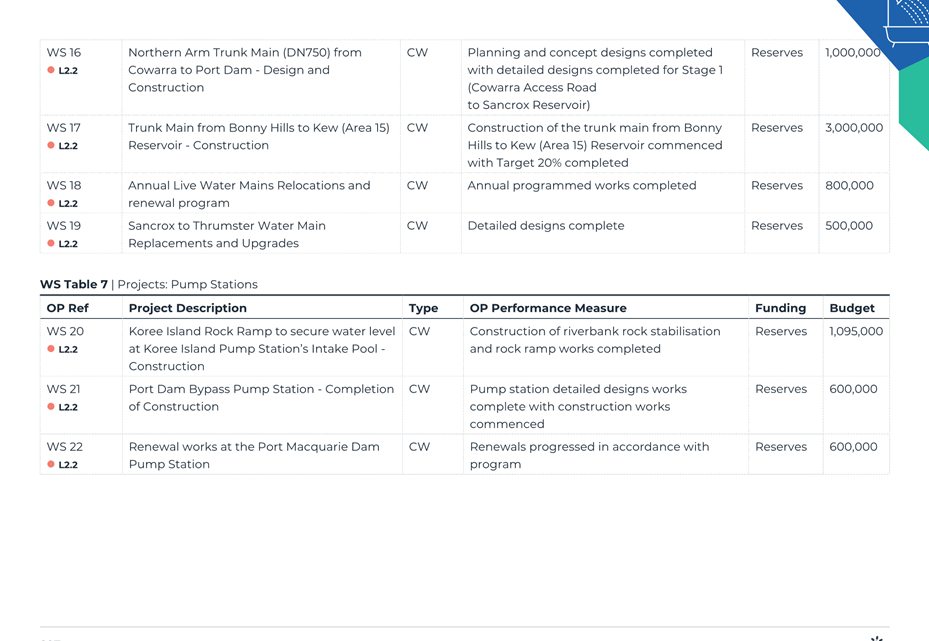929x641 pixels.
Task: Click the bathtub graphic in blue corner
Action: click(x=907, y=23)
